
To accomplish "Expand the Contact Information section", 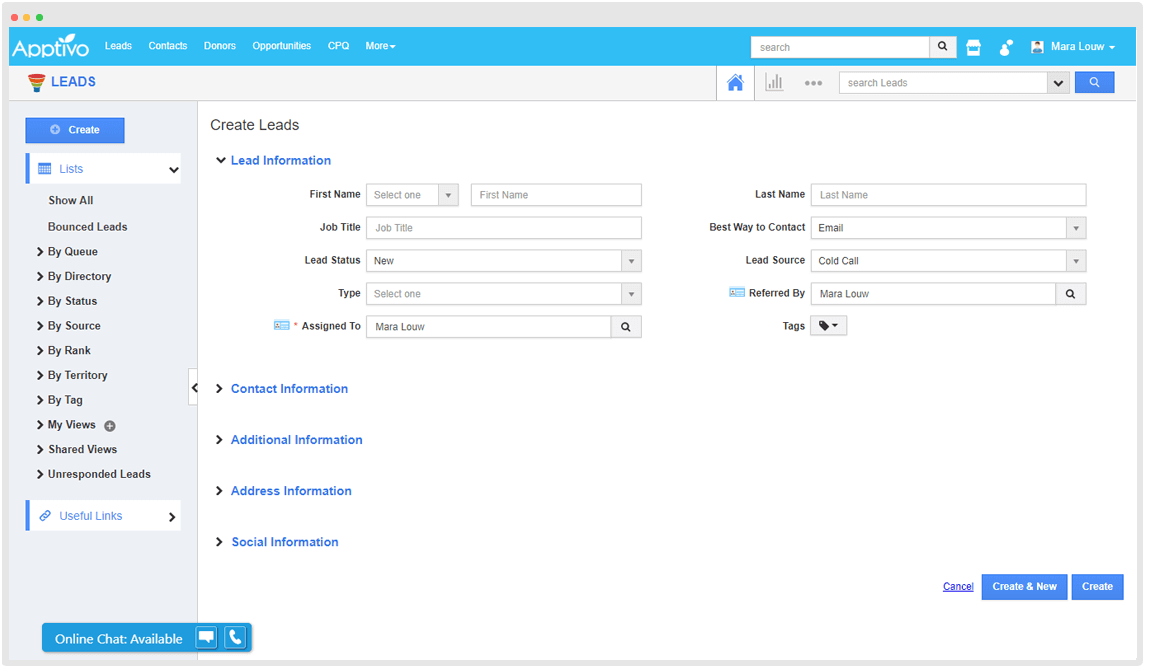I will point(289,388).
